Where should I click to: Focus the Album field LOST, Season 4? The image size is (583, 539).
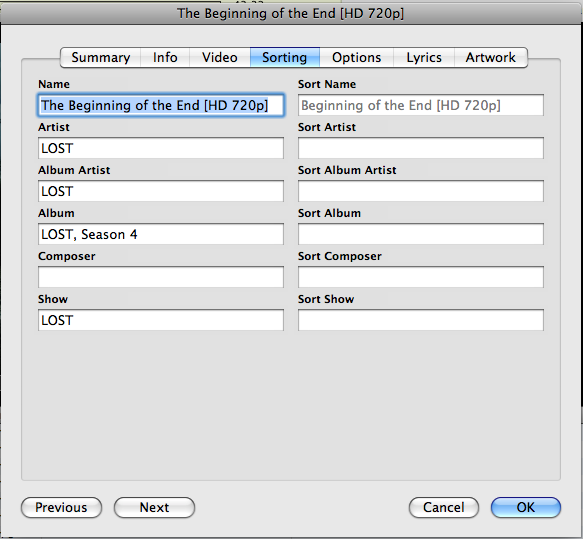161,234
